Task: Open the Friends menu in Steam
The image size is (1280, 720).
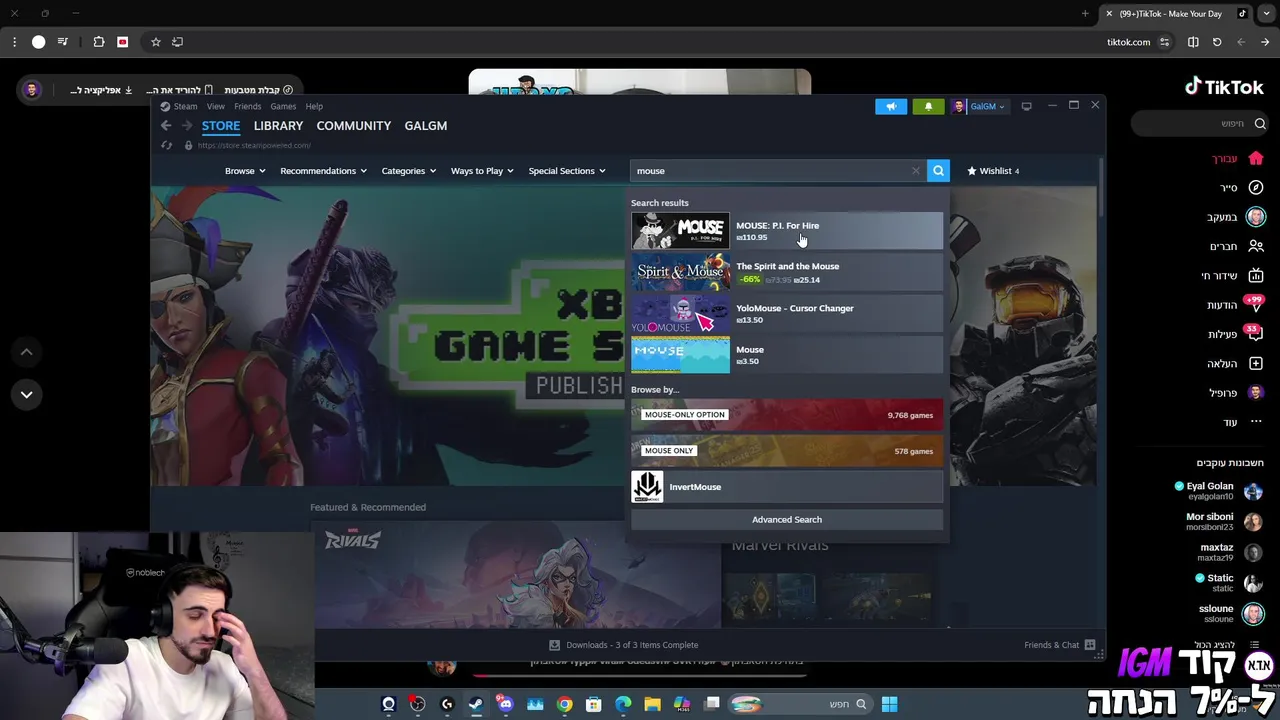Action: (x=247, y=106)
